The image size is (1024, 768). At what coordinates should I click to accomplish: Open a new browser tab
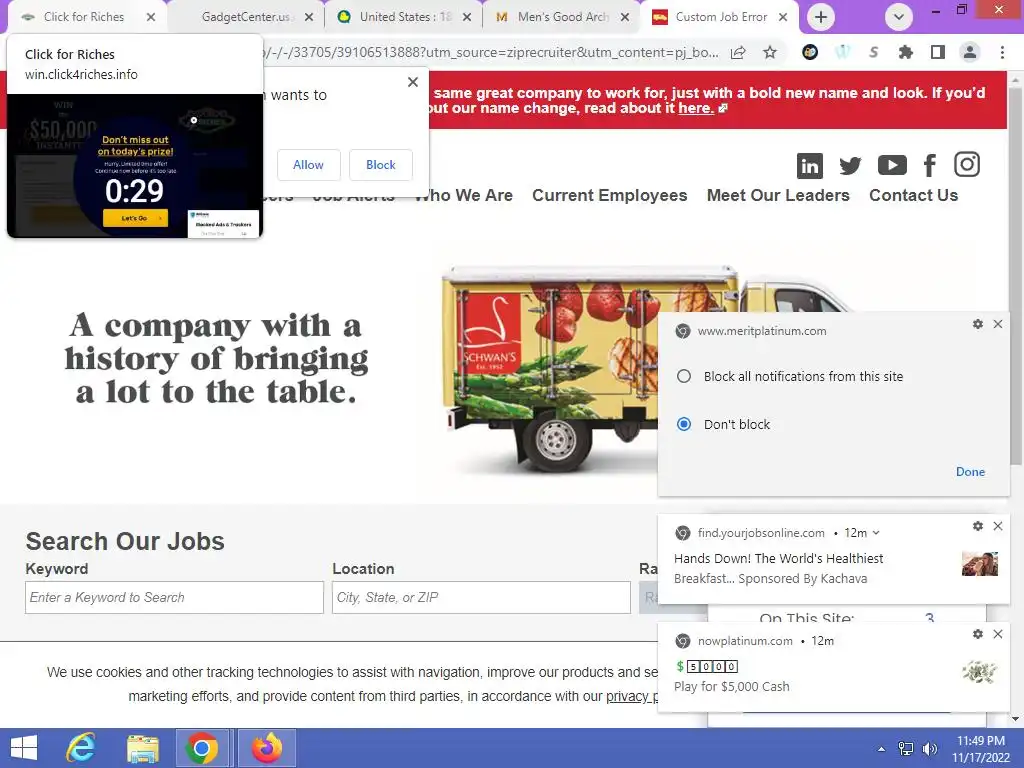click(821, 17)
